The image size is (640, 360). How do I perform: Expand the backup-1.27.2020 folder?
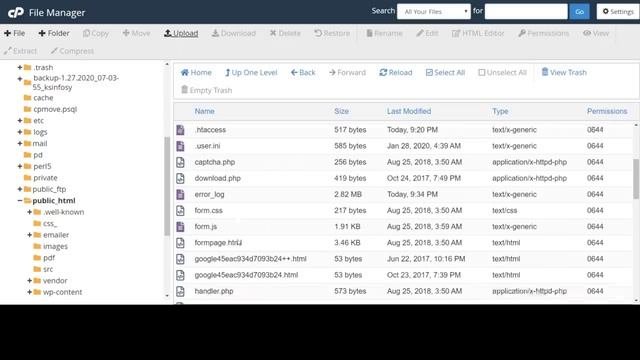click(20, 79)
